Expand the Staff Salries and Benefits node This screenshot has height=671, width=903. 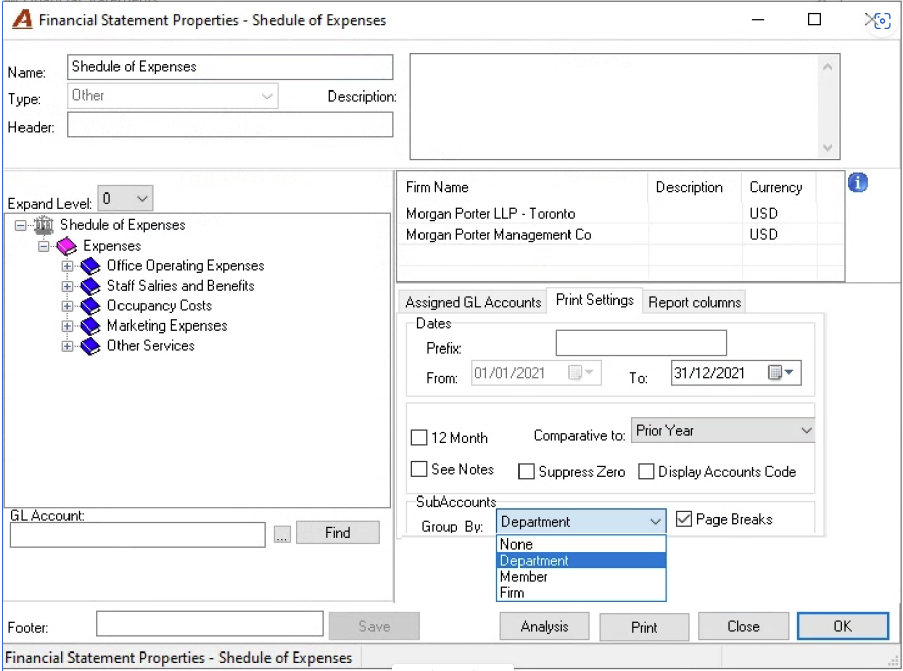click(67, 286)
